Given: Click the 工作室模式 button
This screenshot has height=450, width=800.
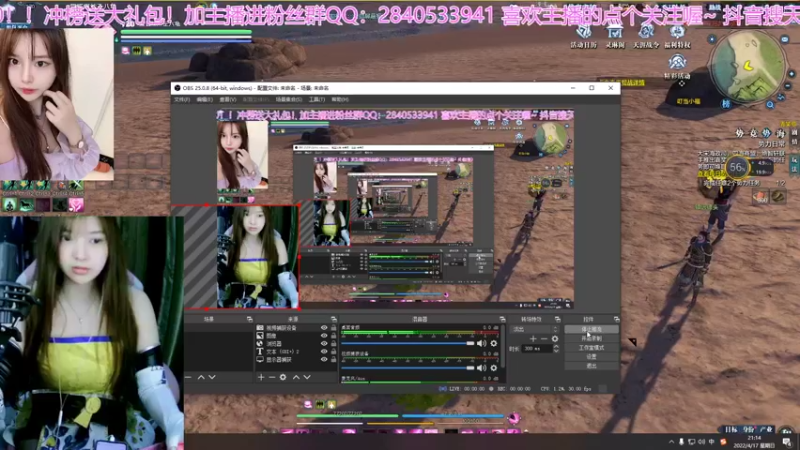Looking at the screenshot, I should click(591, 347).
